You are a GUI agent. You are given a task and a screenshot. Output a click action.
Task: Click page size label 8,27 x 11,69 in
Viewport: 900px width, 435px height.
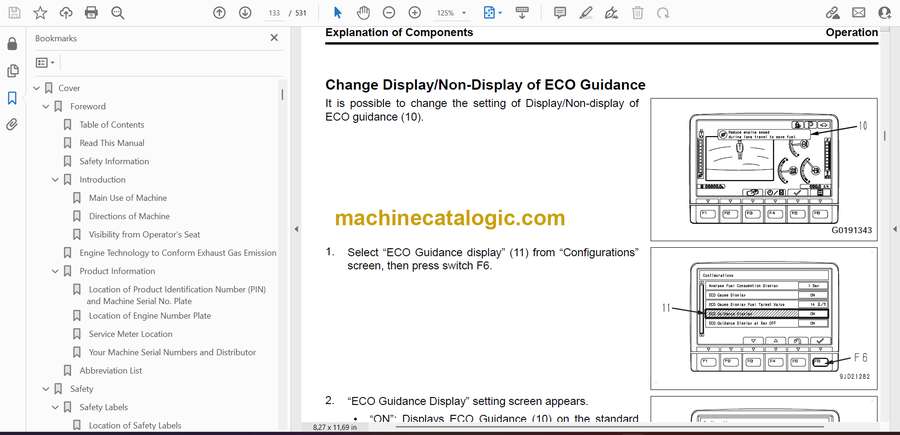coord(335,427)
